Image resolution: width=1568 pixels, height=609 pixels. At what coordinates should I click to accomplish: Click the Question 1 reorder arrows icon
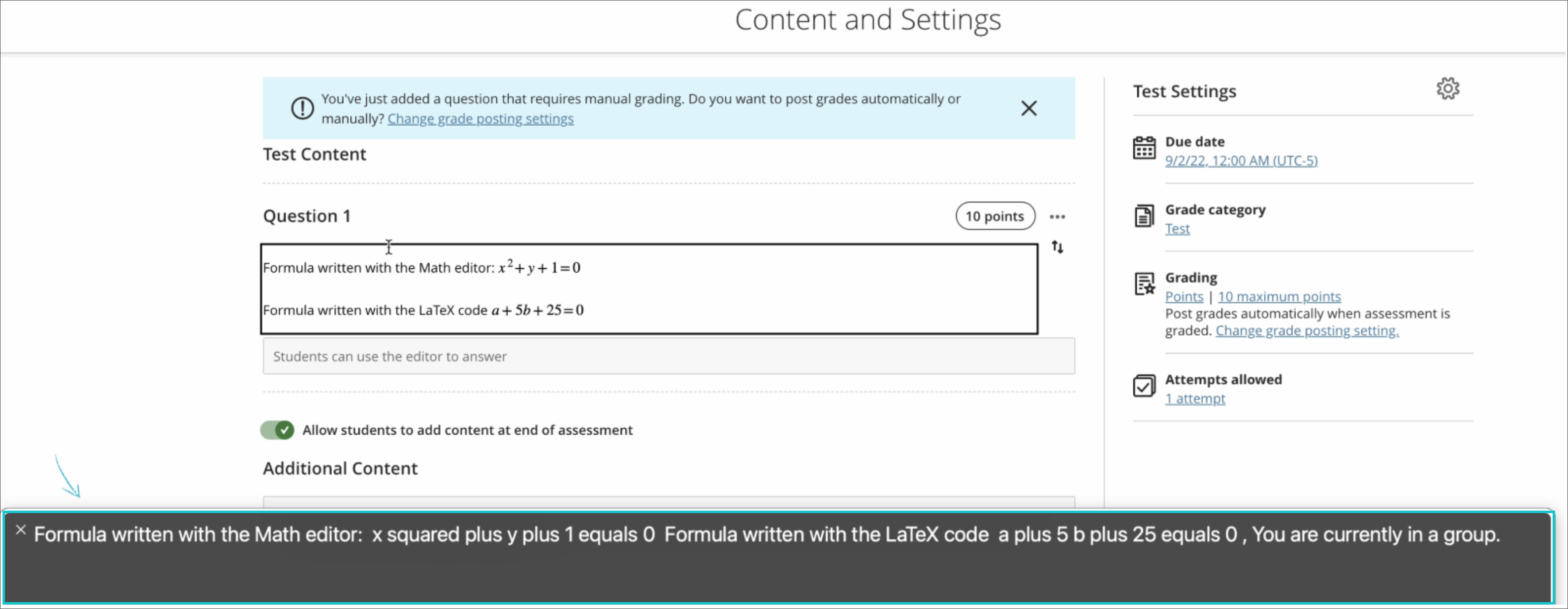[1057, 247]
